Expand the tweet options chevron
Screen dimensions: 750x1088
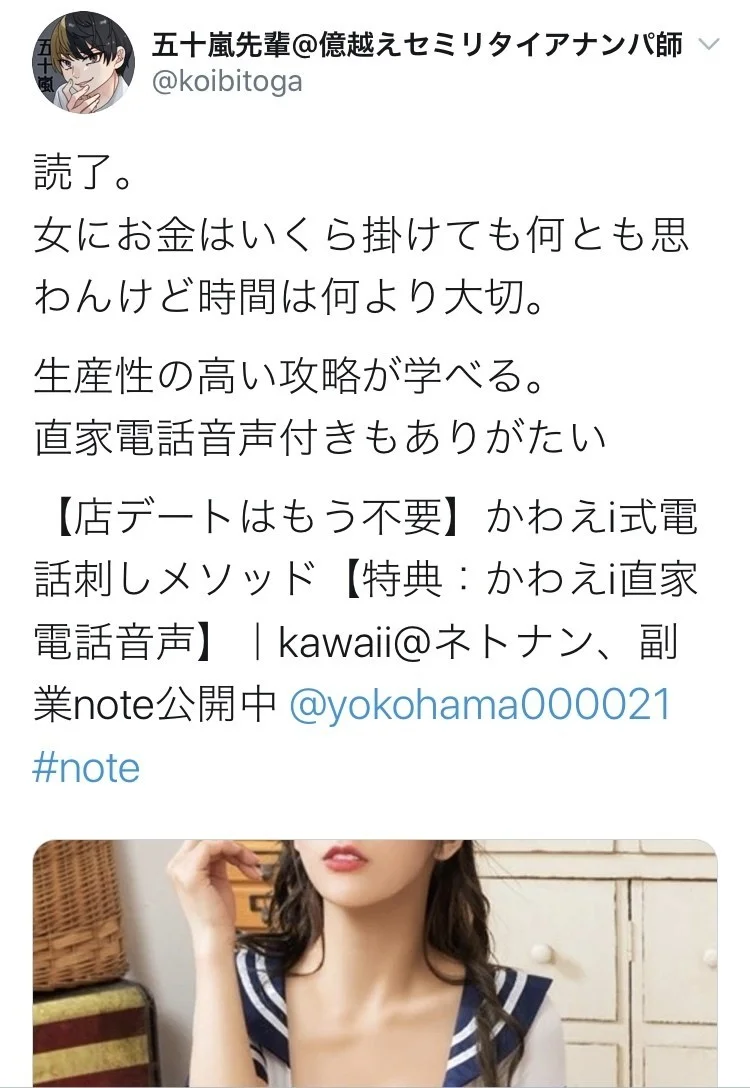pyautogui.click(x=708, y=45)
